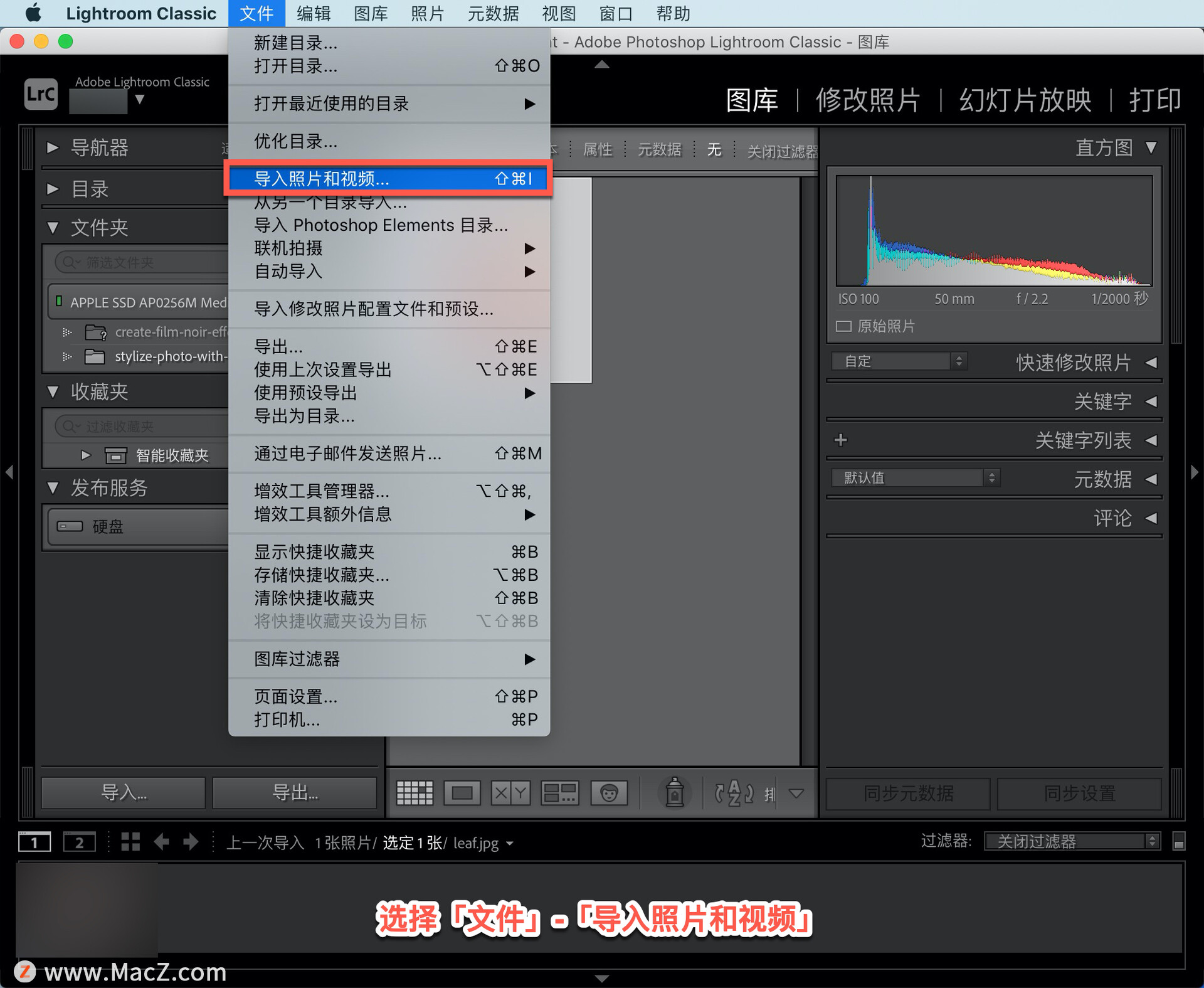This screenshot has width=1204, height=988.
Task: Click the 同步元数据 button
Action: click(x=908, y=794)
